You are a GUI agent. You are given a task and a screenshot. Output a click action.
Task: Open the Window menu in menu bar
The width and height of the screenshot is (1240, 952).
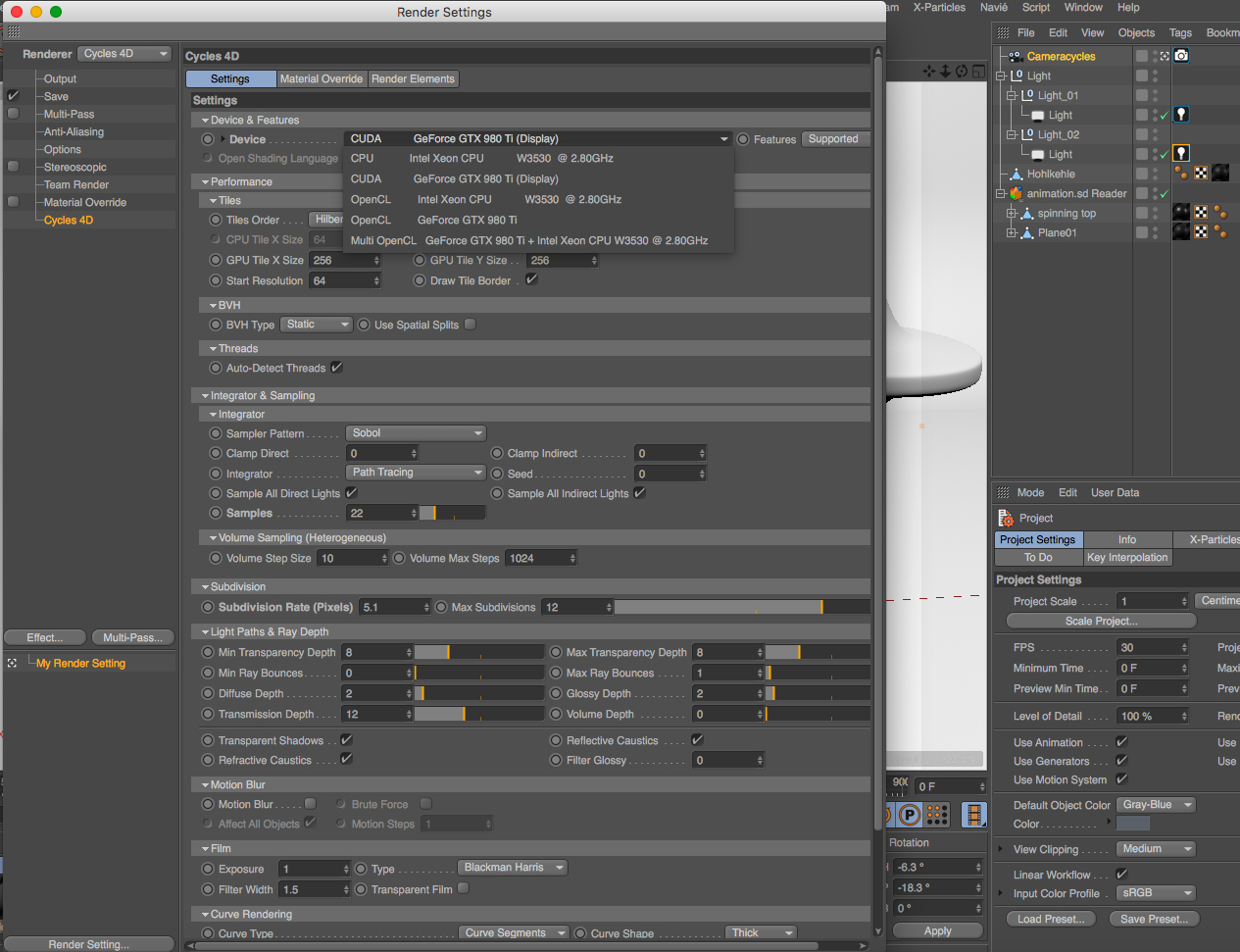1083,8
